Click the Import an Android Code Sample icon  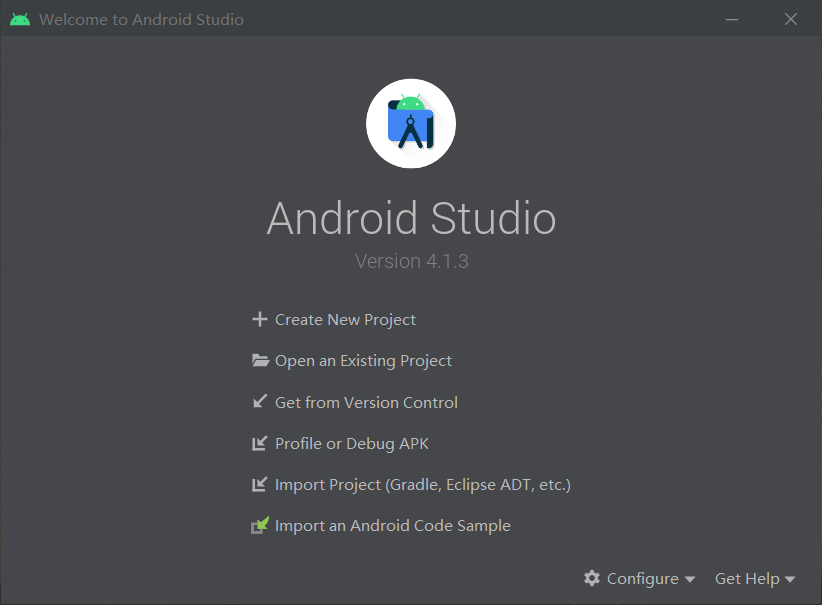coord(260,525)
